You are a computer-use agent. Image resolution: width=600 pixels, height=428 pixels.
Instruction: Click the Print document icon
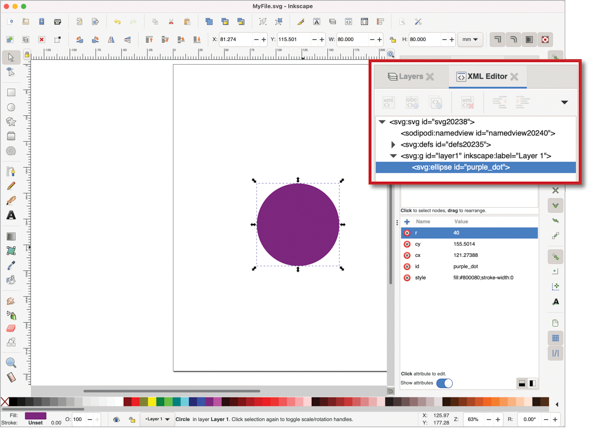point(57,22)
